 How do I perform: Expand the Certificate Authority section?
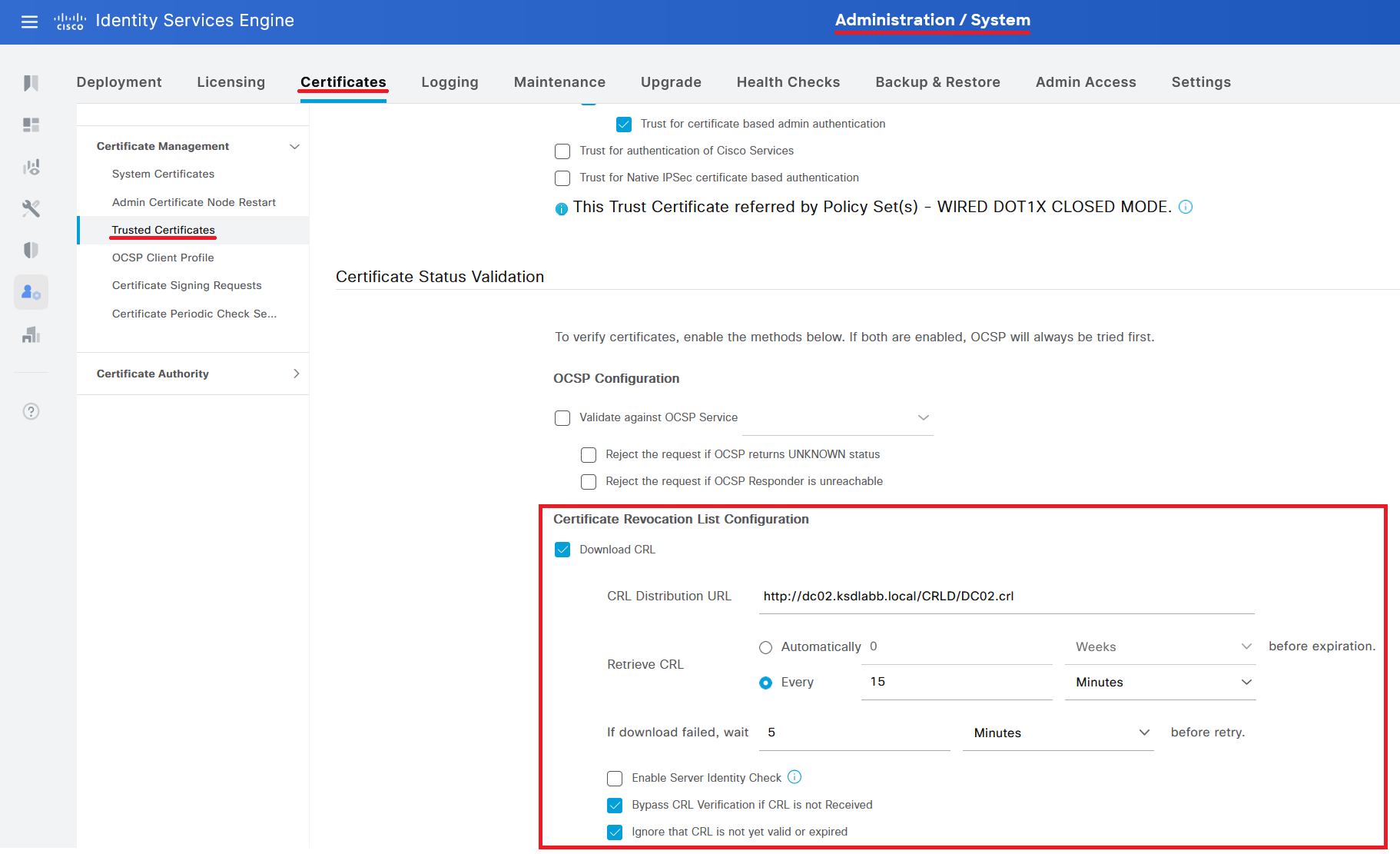click(x=297, y=374)
